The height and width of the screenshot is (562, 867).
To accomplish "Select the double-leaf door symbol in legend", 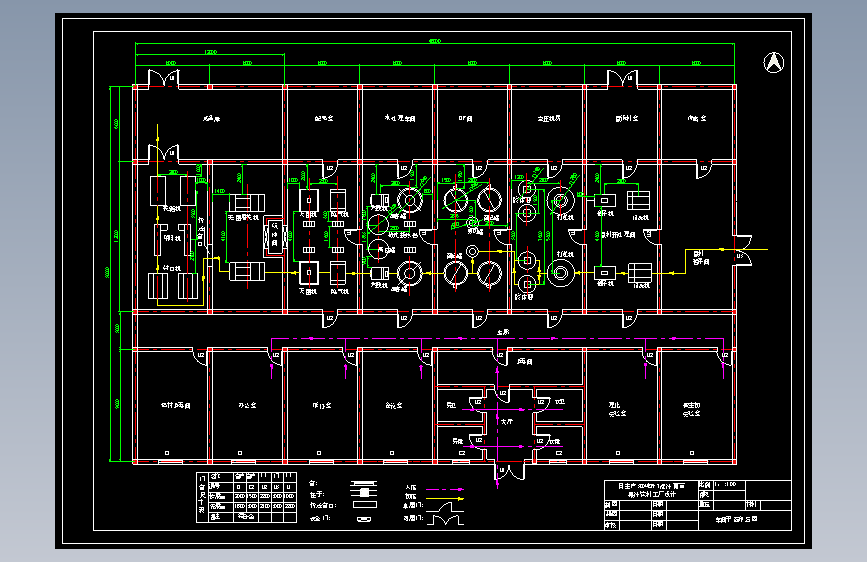I will point(445,519).
